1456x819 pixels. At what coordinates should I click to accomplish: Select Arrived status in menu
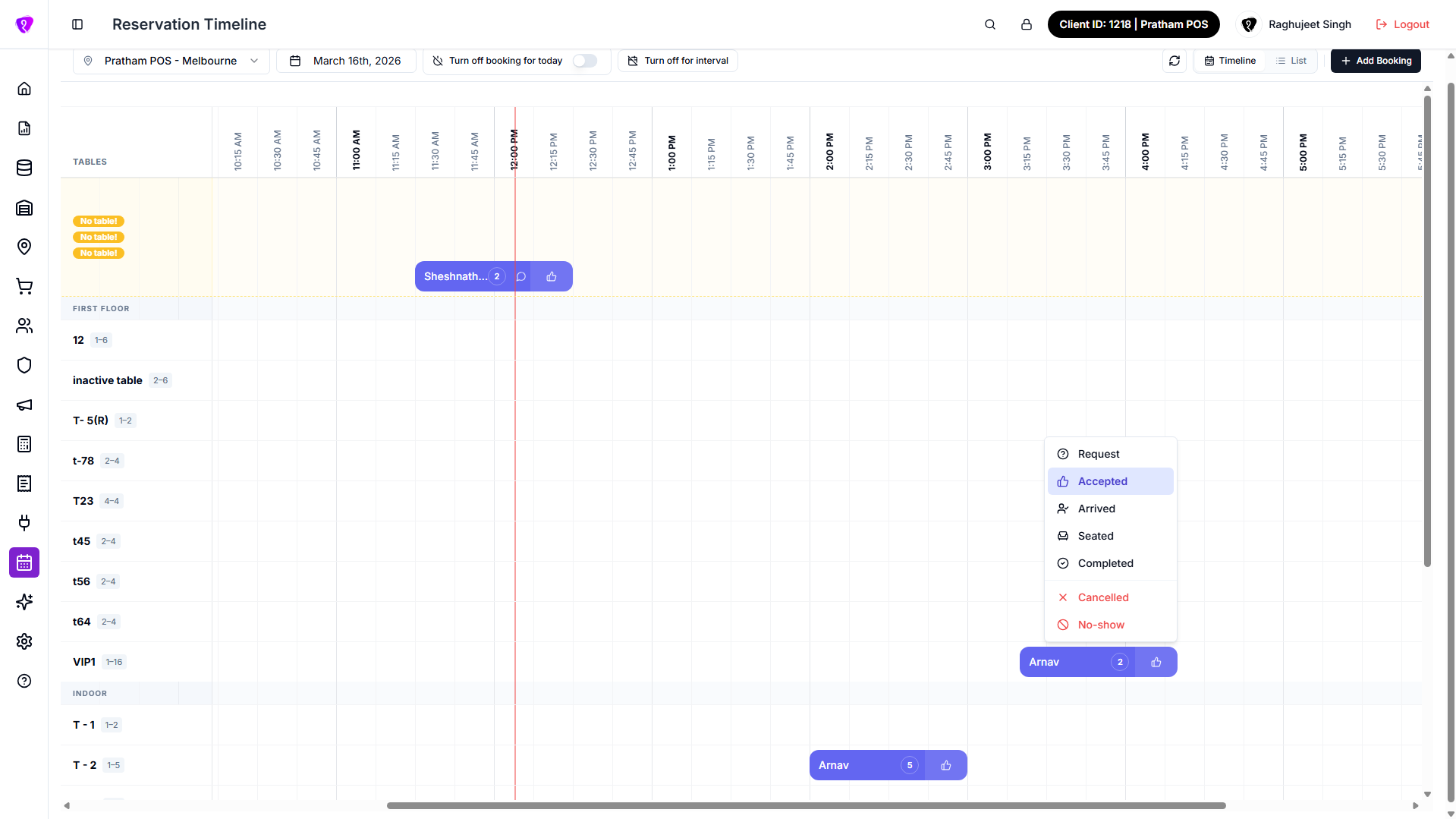1111,509
